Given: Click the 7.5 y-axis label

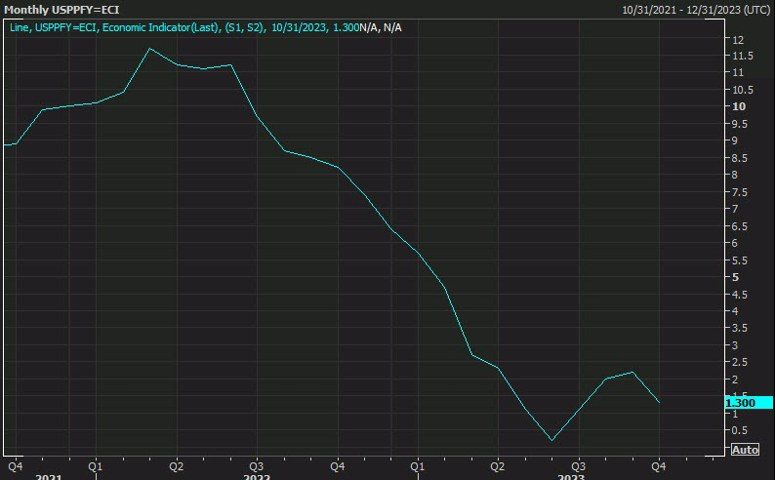Looking at the screenshot, I should pos(739,192).
